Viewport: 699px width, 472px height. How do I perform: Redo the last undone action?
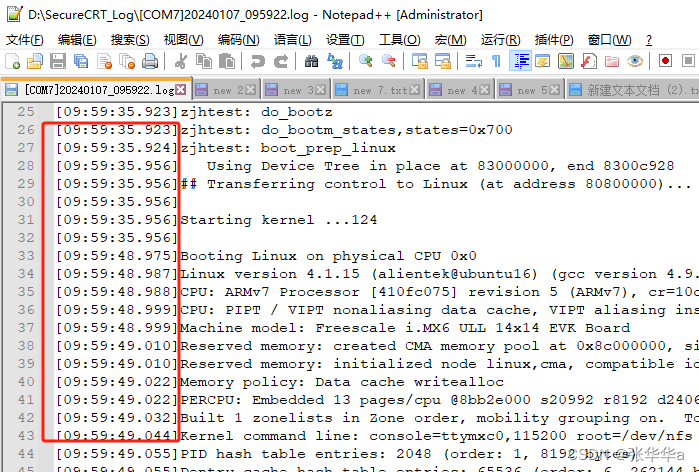pyautogui.click(x=281, y=61)
